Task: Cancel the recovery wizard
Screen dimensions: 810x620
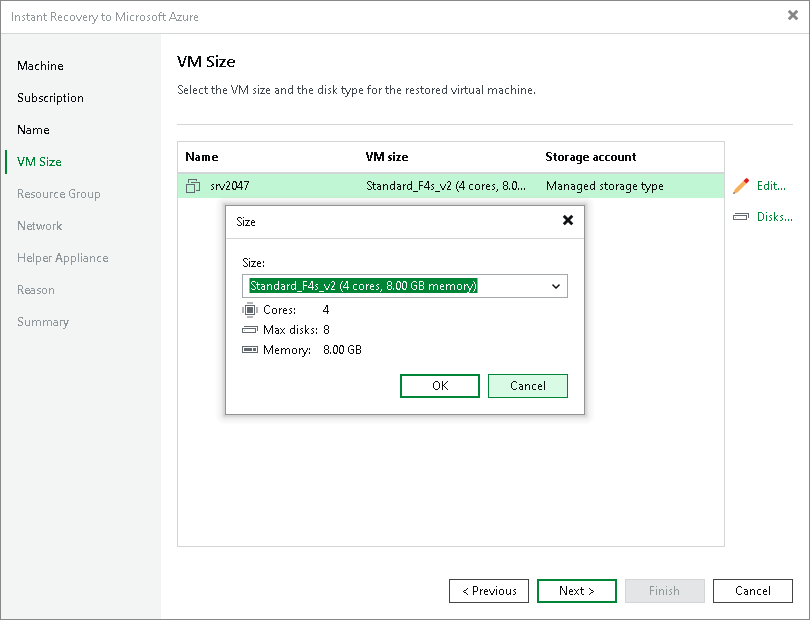Action: coord(753,591)
